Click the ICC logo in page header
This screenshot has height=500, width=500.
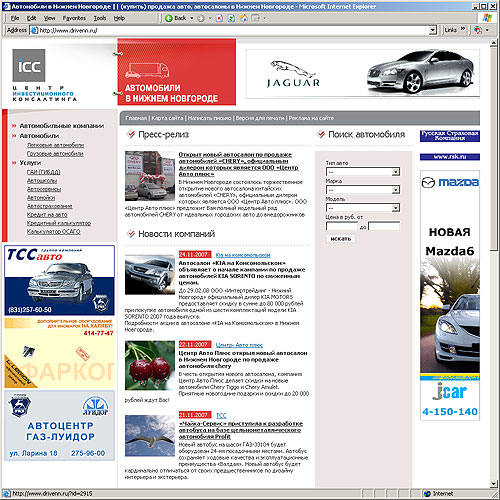pos(29,65)
